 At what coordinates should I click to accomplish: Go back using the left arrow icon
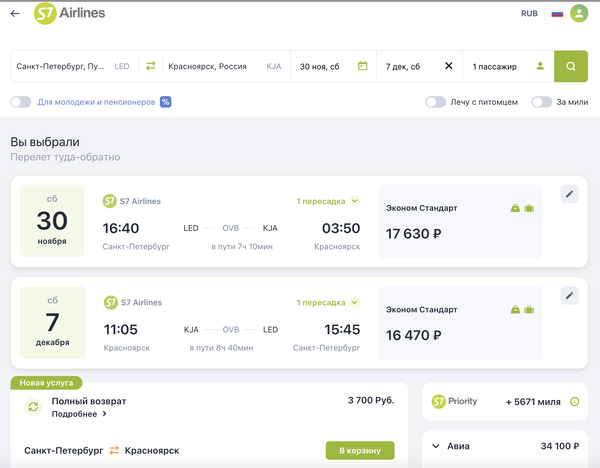click(x=15, y=13)
